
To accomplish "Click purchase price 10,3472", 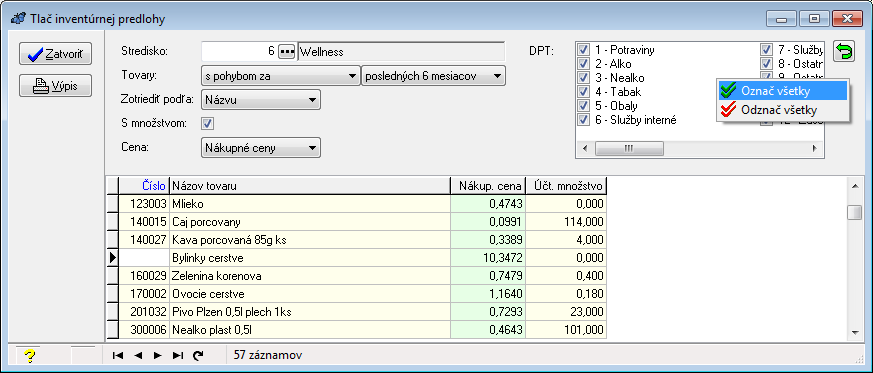I will tap(488, 258).
